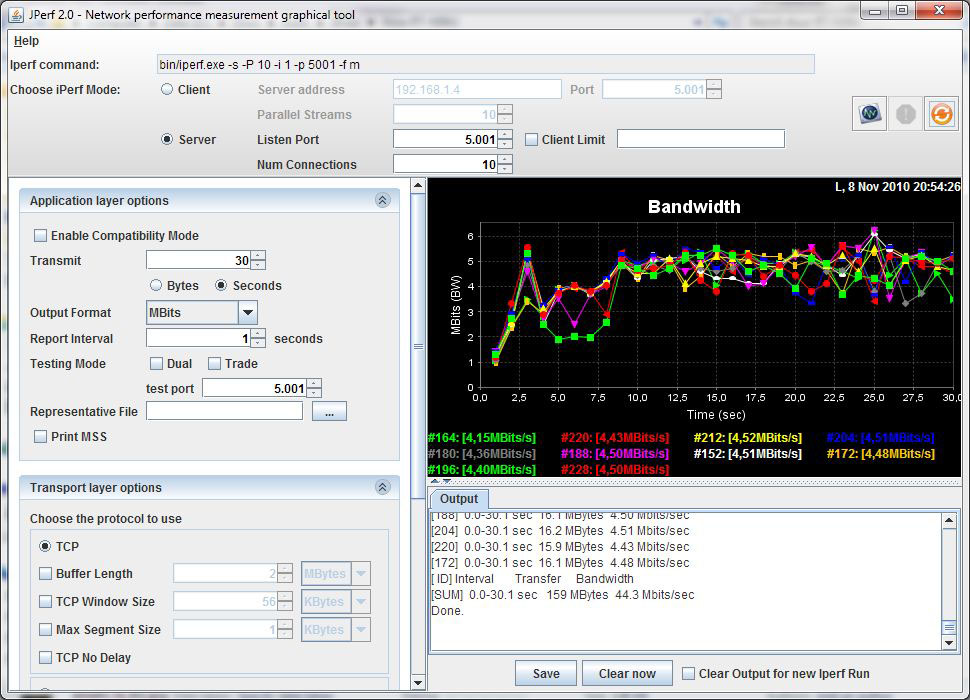The height and width of the screenshot is (700, 970).
Task: Collapse Application layer options with chevron icon
Action: (x=382, y=201)
